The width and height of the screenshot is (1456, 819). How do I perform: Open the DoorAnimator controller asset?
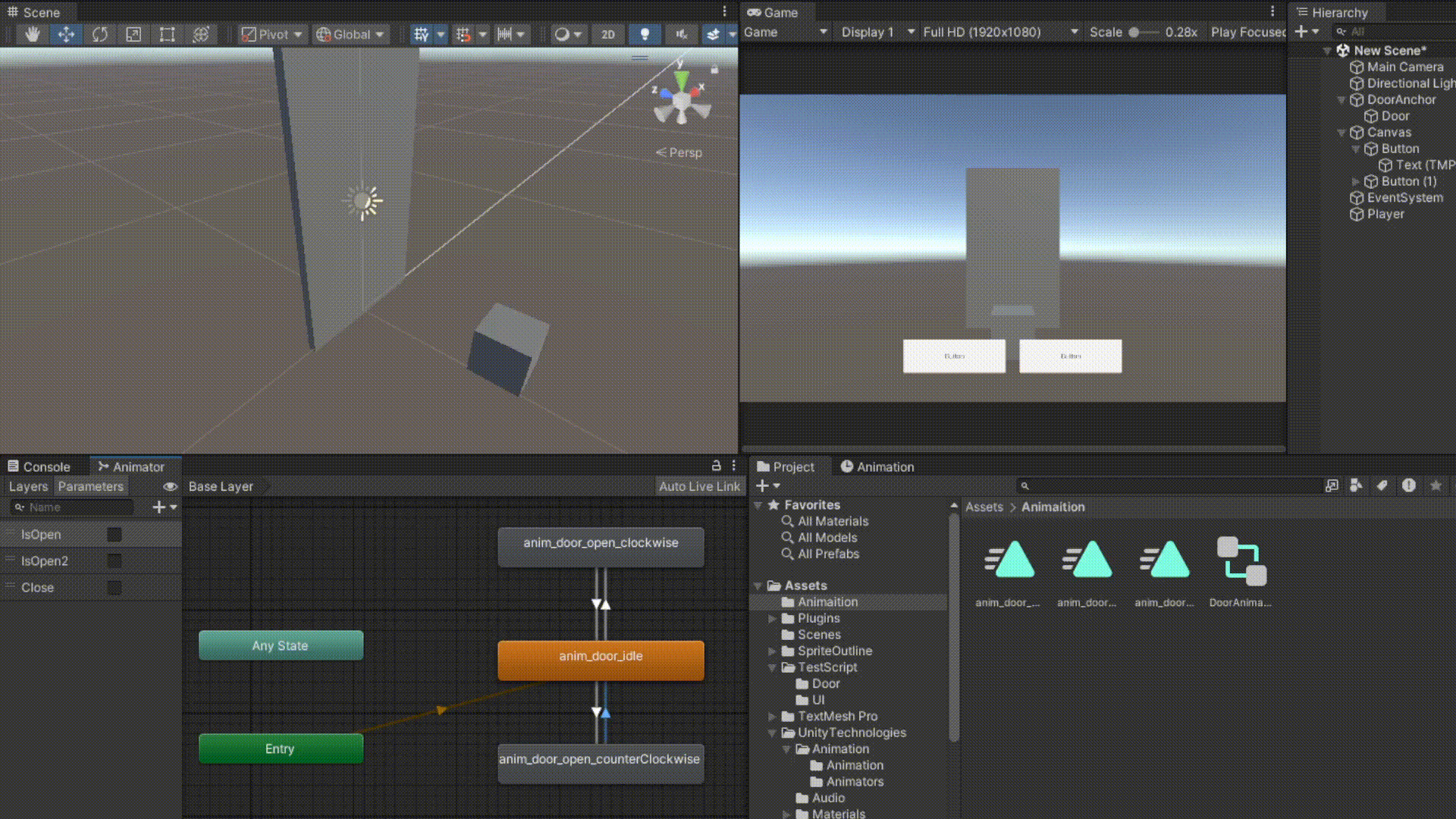point(1241,563)
